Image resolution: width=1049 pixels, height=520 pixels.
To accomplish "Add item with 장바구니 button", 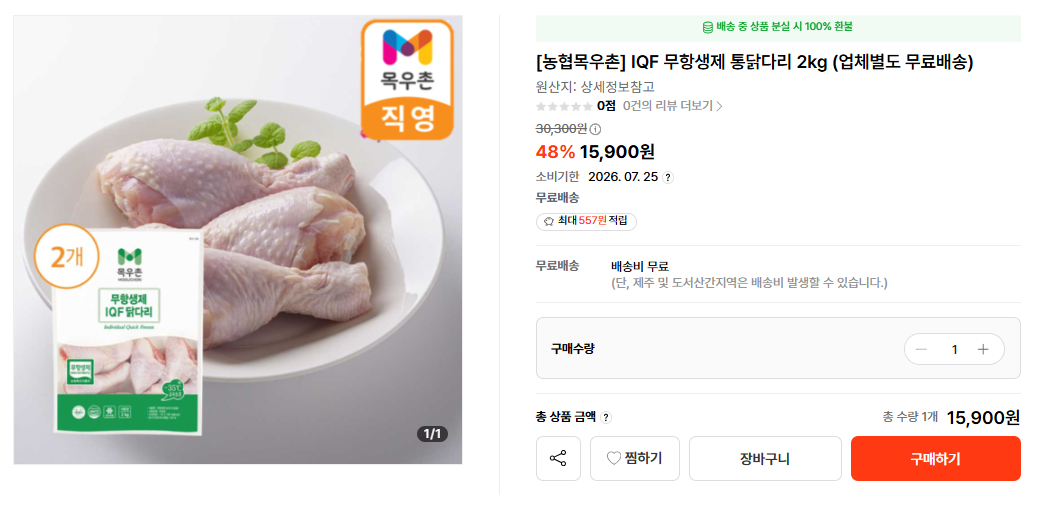I will (x=765, y=458).
